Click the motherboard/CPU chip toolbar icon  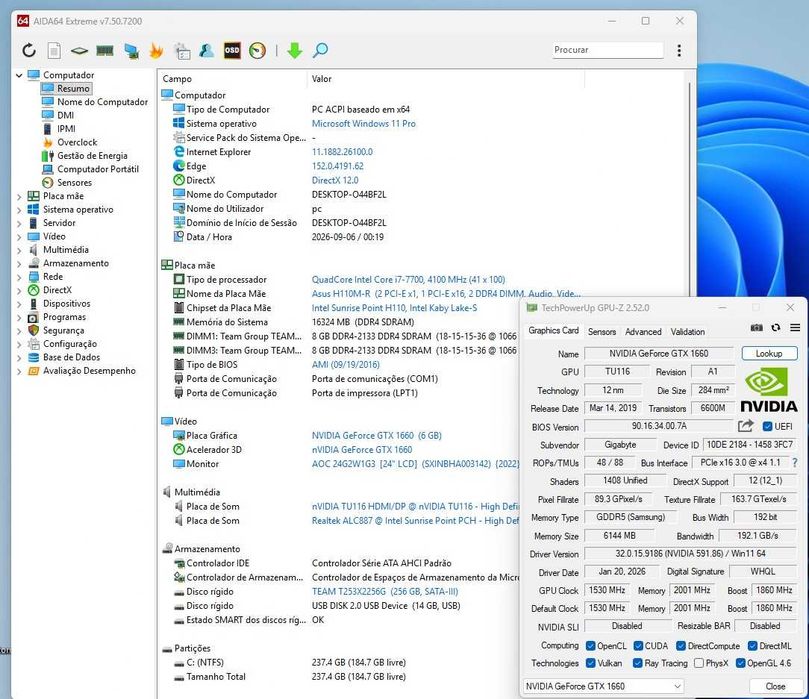click(79, 51)
